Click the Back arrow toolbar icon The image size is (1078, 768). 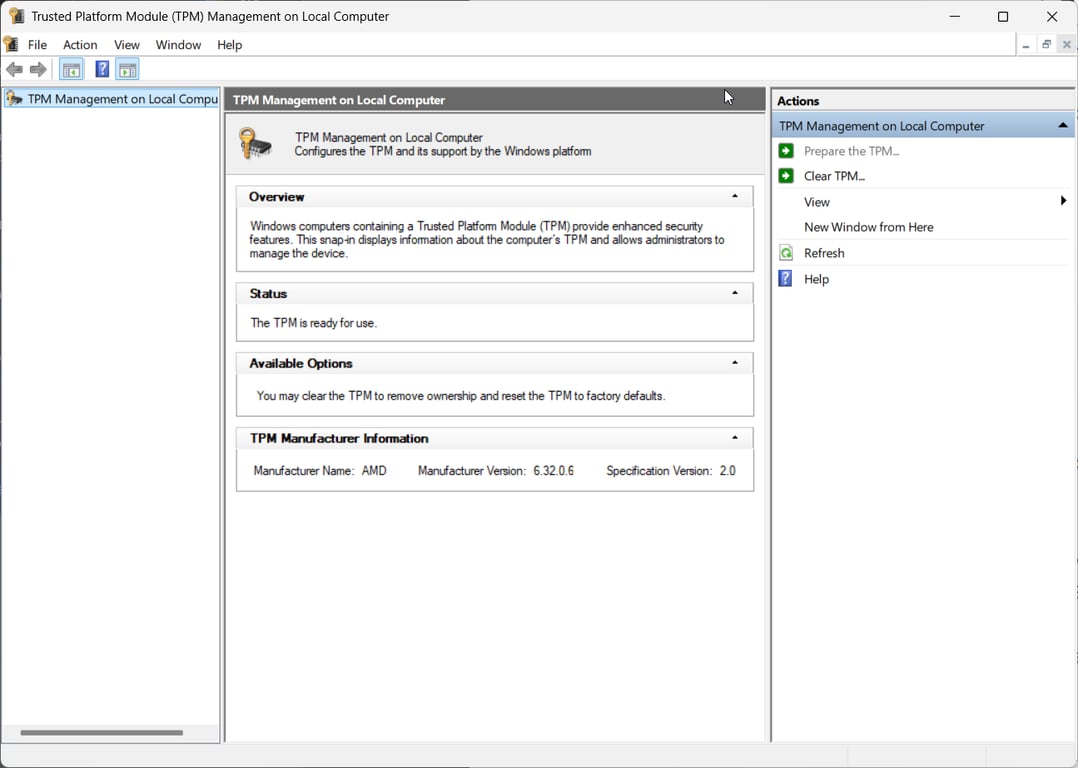(x=14, y=69)
